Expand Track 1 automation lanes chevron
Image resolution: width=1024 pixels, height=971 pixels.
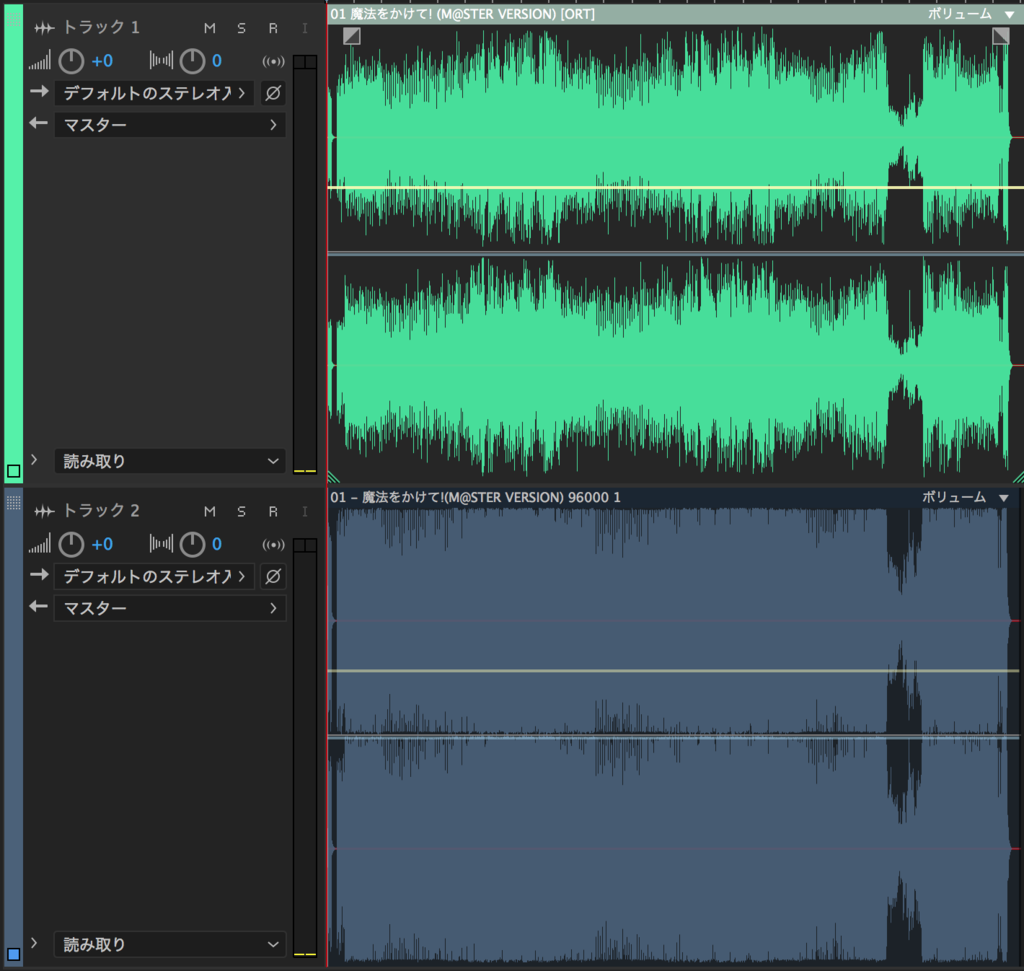coord(34,460)
